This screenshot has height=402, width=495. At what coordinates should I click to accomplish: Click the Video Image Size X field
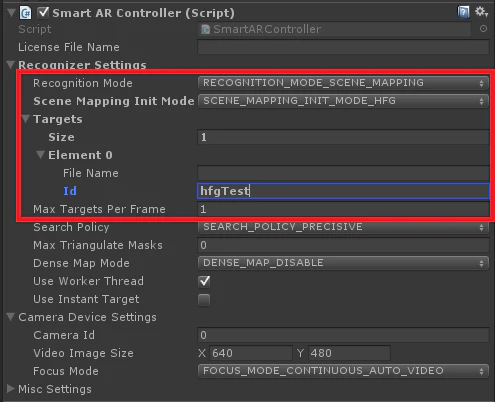click(x=251, y=353)
